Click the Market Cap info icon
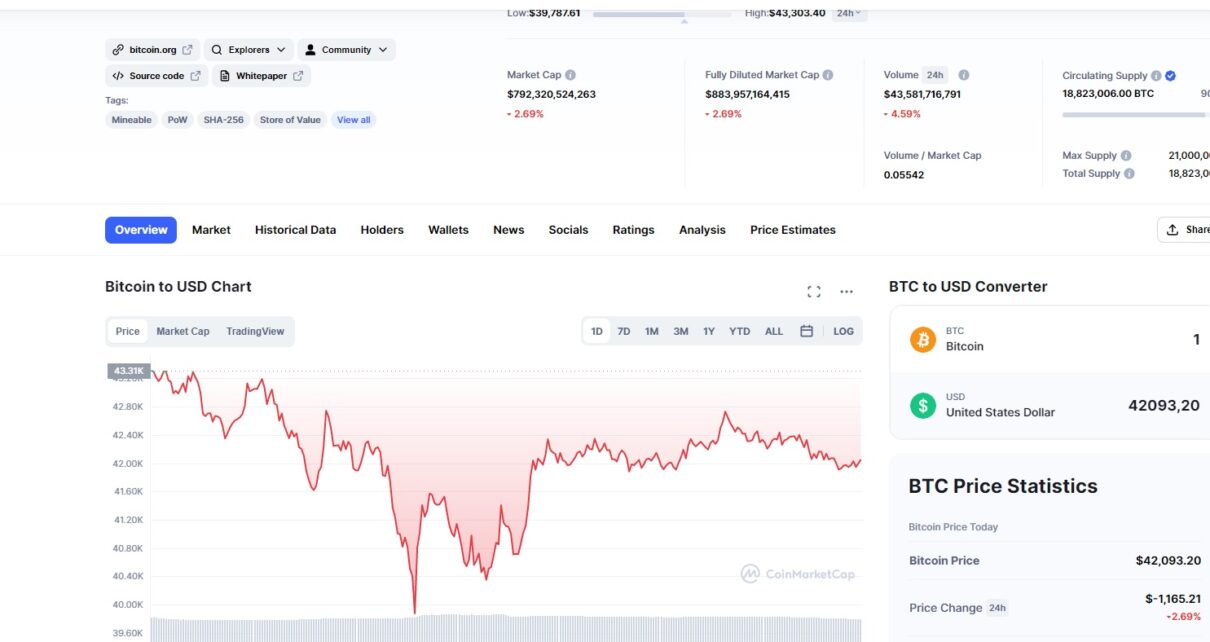 point(570,75)
